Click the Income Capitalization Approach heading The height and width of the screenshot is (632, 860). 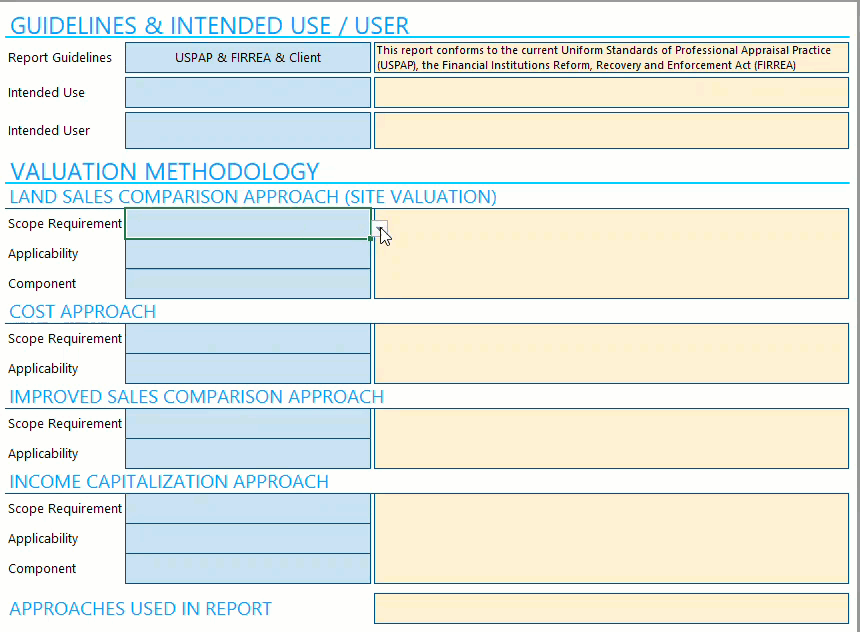click(169, 482)
